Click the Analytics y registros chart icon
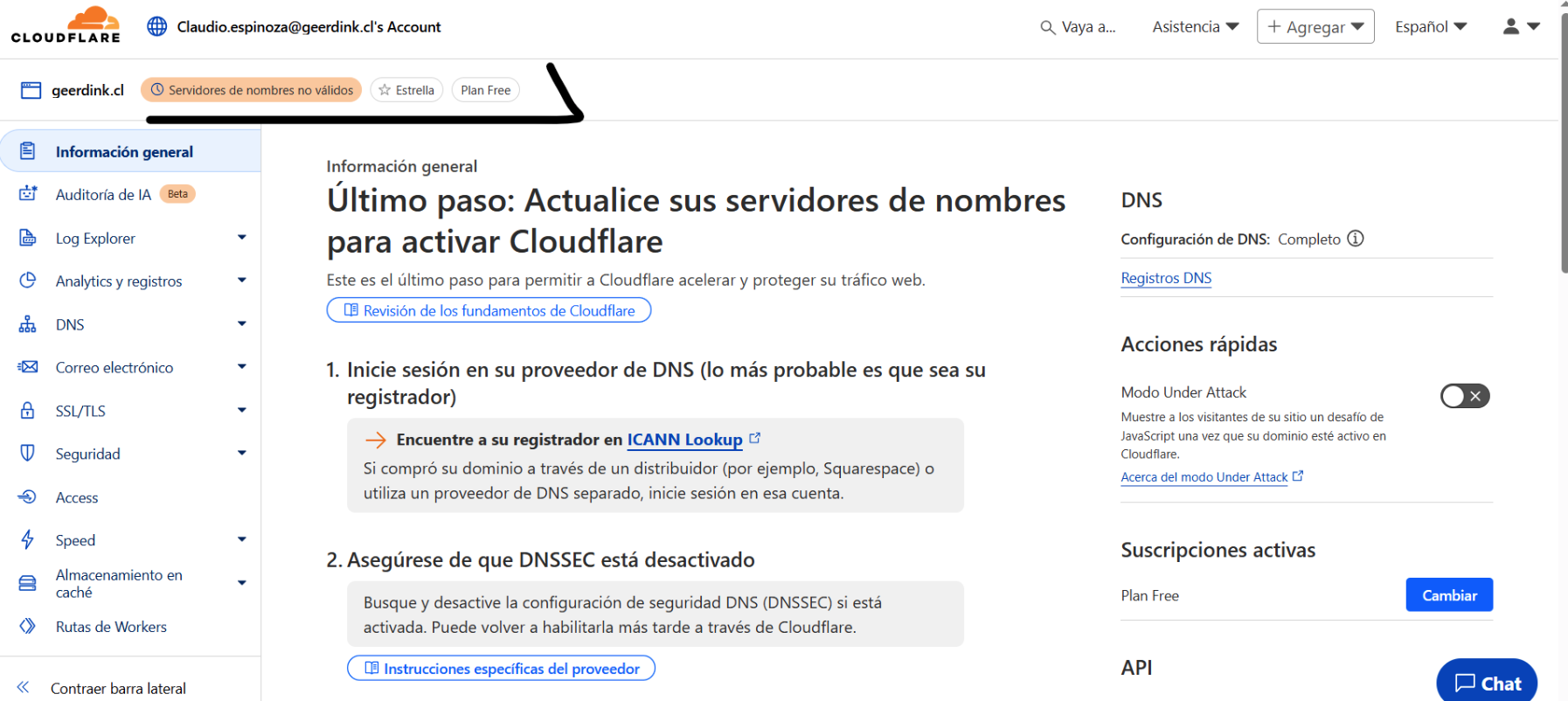The width and height of the screenshot is (1568, 701). pos(28,281)
